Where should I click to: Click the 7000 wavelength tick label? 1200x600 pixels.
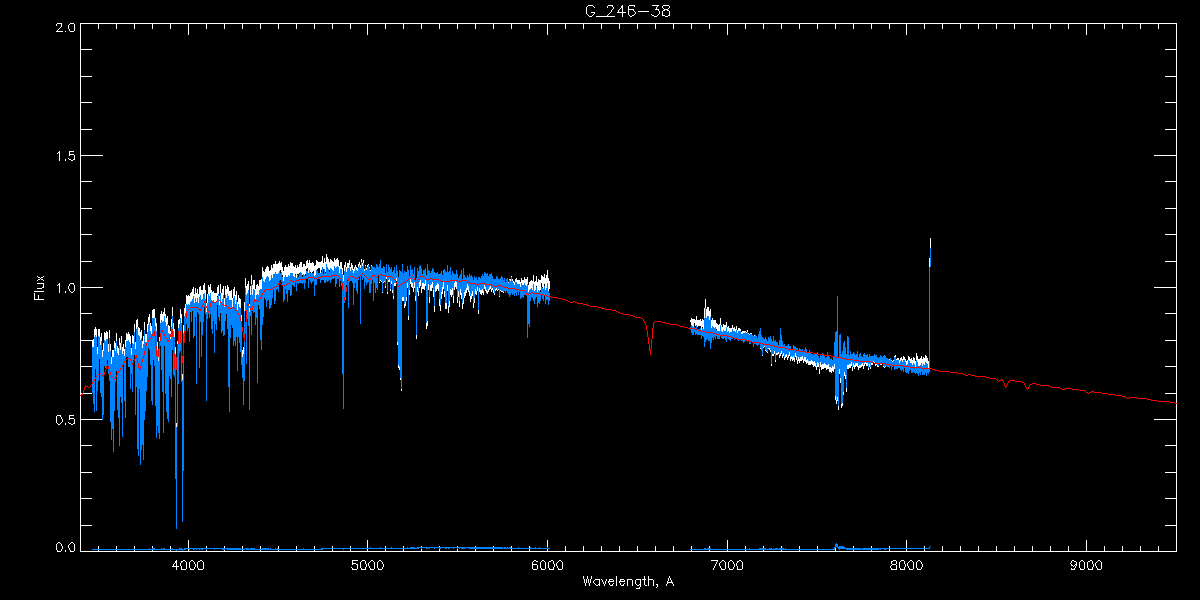(x=727, y=563)
